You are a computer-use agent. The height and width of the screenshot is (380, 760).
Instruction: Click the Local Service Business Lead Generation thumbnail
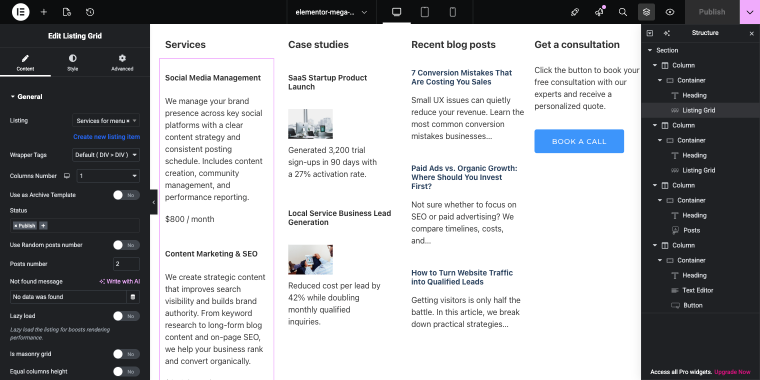pyautogui.click(x=310, y=260)
